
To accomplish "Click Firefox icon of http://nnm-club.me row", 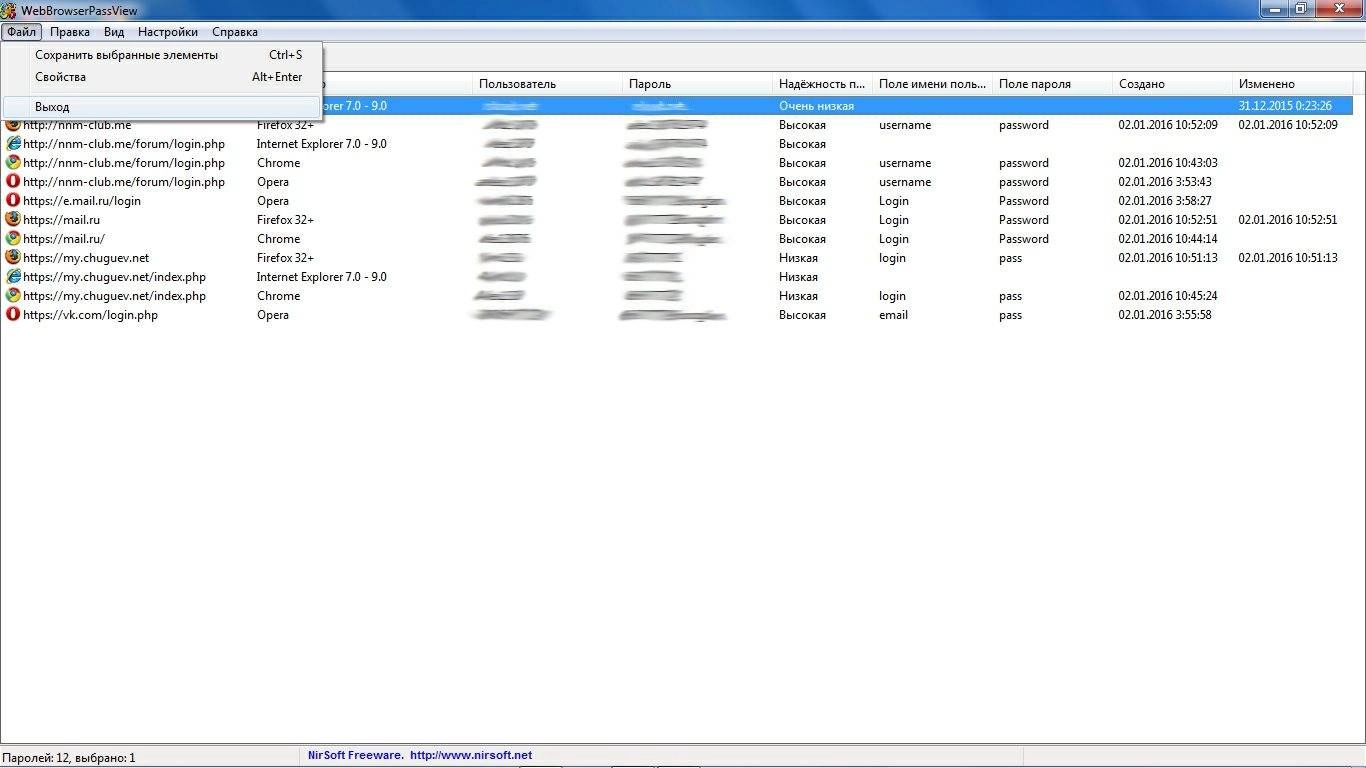I will [x=13, y=125].
